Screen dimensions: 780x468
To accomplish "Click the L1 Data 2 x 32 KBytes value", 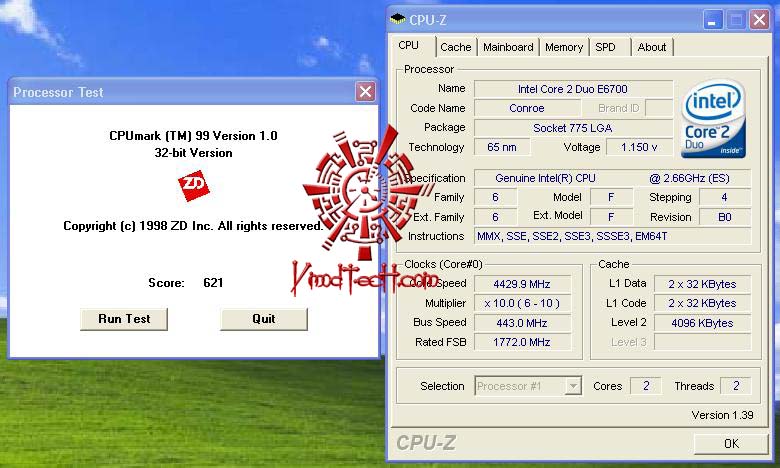I will pyautogui.click(x=702, y=284).
